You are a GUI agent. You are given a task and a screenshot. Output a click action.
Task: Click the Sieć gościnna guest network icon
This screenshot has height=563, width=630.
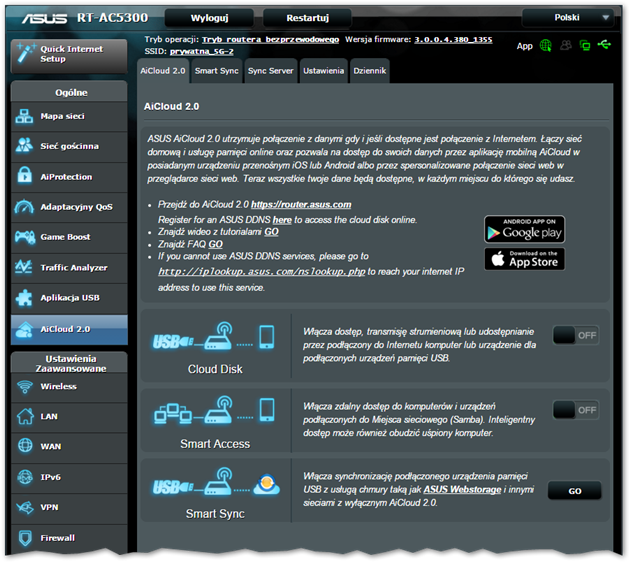(x=24, y=145)
